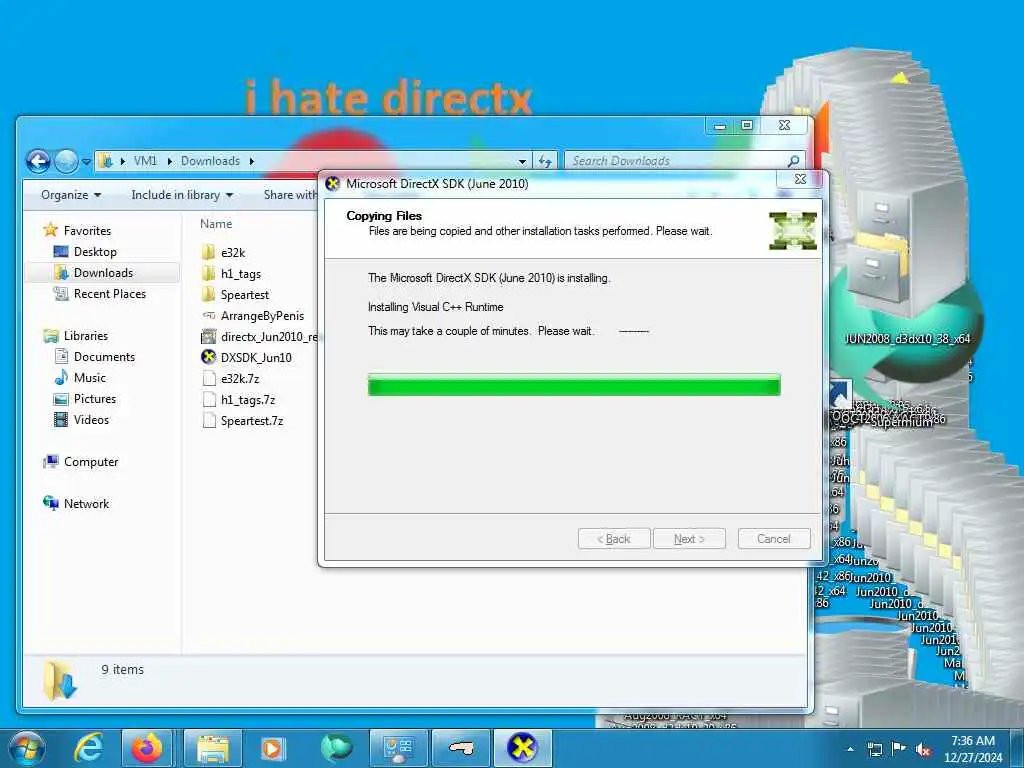The height and width of the screenshot is (768, 1024).
Task: Click Share with in Explorer toolbar
Action: coord(290,195)
